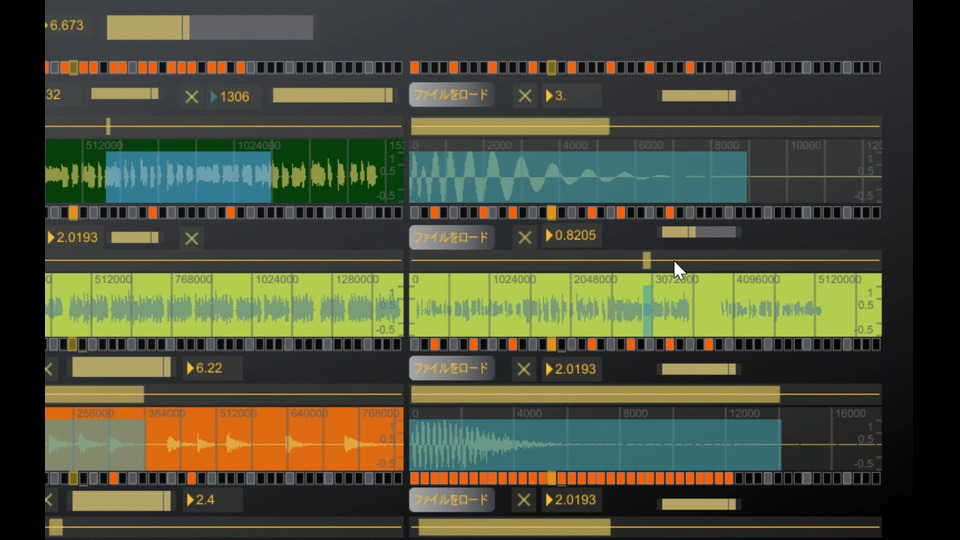Screen dimensions: 960x540
Task: Toggle the yellow cell in the mostly-orange bottom-right step row
Action: click(552, 478)
